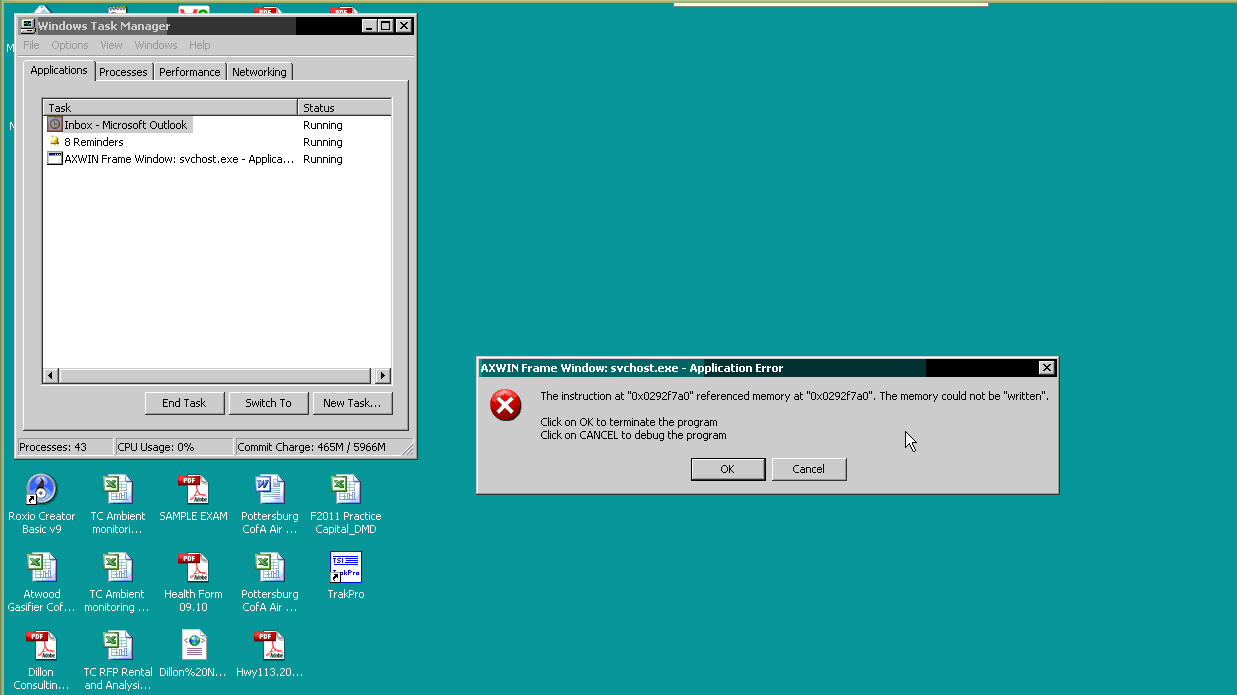Image resolution: width=1237 pixels, height=695 pixels.
Task: Open Health Form 09.10 PDF
Action: tap(193, 567)
